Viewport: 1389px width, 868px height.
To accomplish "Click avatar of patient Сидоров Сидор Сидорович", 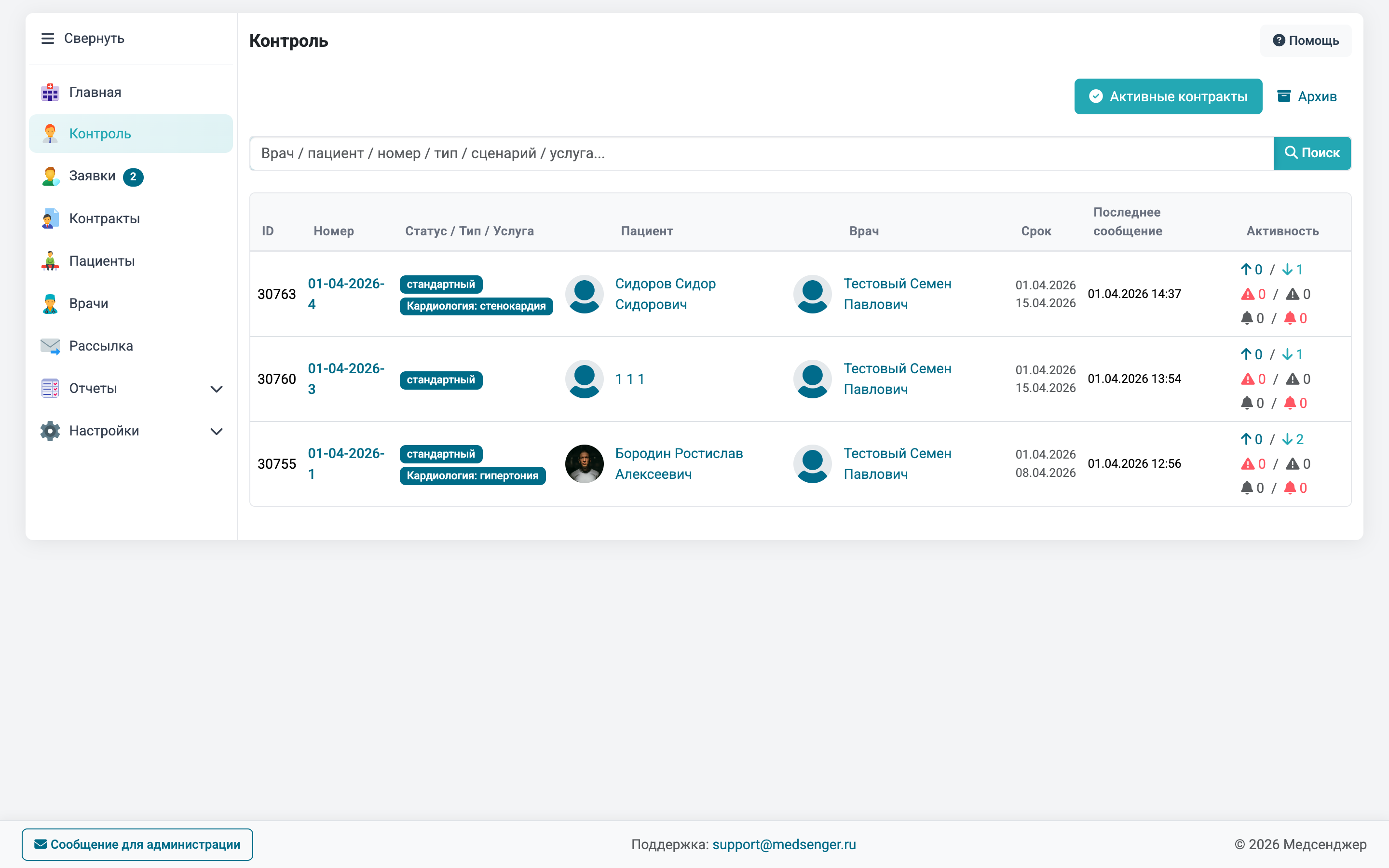I will pos(585,294).
